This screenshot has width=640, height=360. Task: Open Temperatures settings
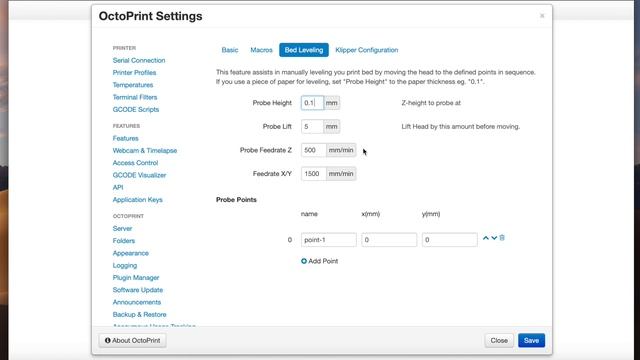tap(133, 85)
